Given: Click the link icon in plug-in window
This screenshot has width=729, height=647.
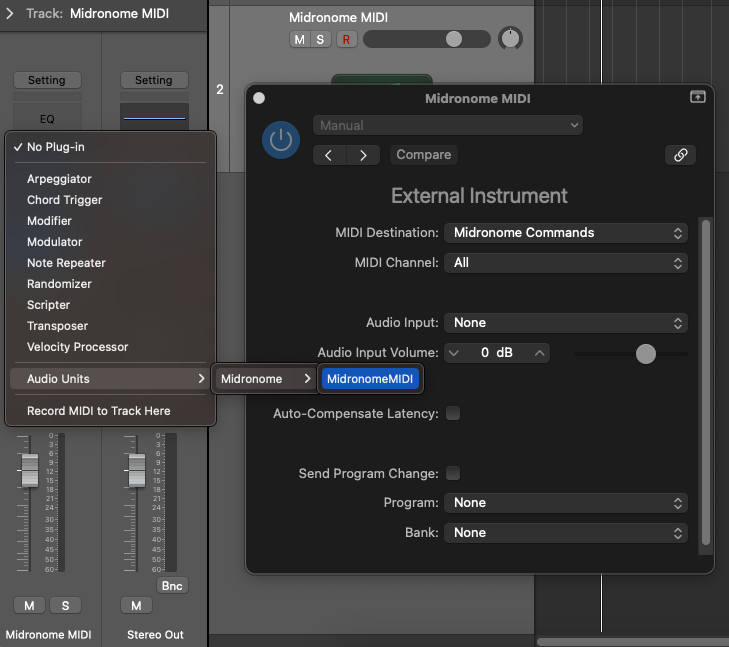Looking at the screenshot, I should (x=680, y=155).
